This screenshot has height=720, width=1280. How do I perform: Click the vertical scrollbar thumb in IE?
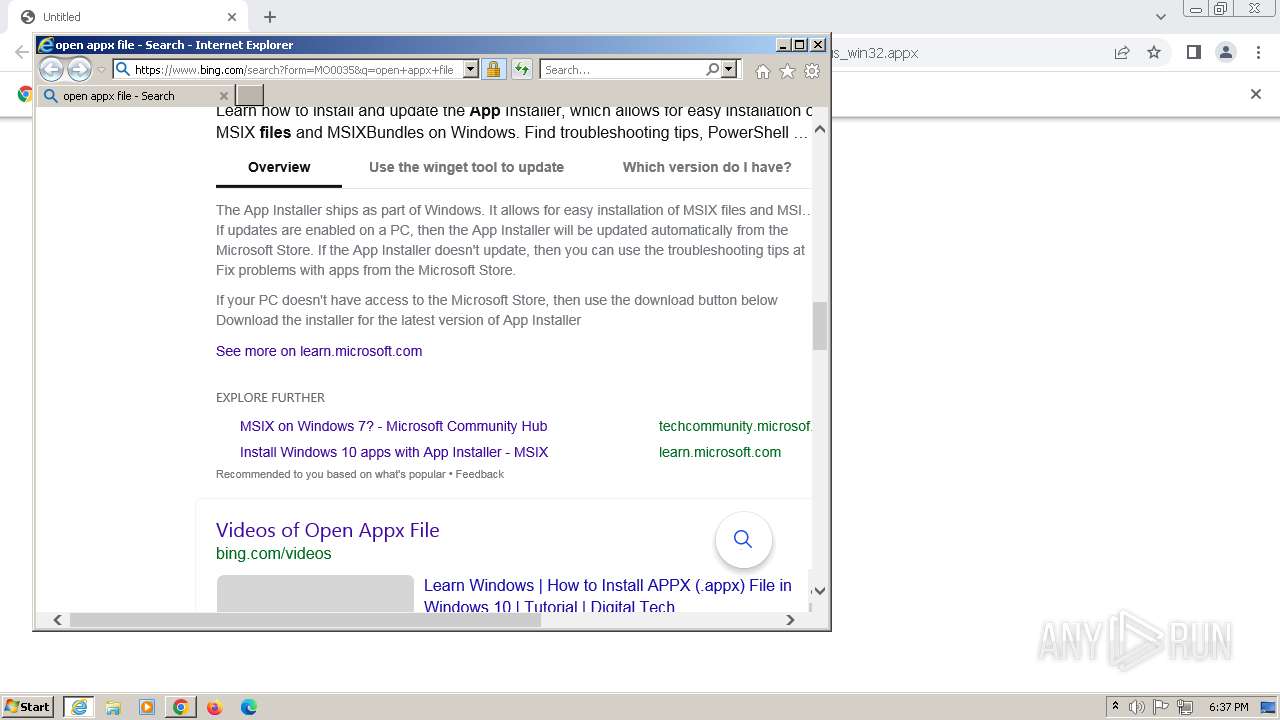coord(820,326)
